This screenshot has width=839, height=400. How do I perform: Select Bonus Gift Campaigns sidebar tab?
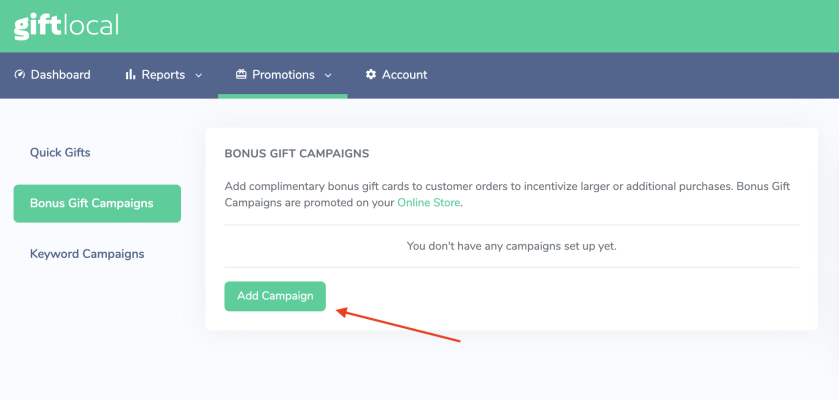(x=97, y=203)
